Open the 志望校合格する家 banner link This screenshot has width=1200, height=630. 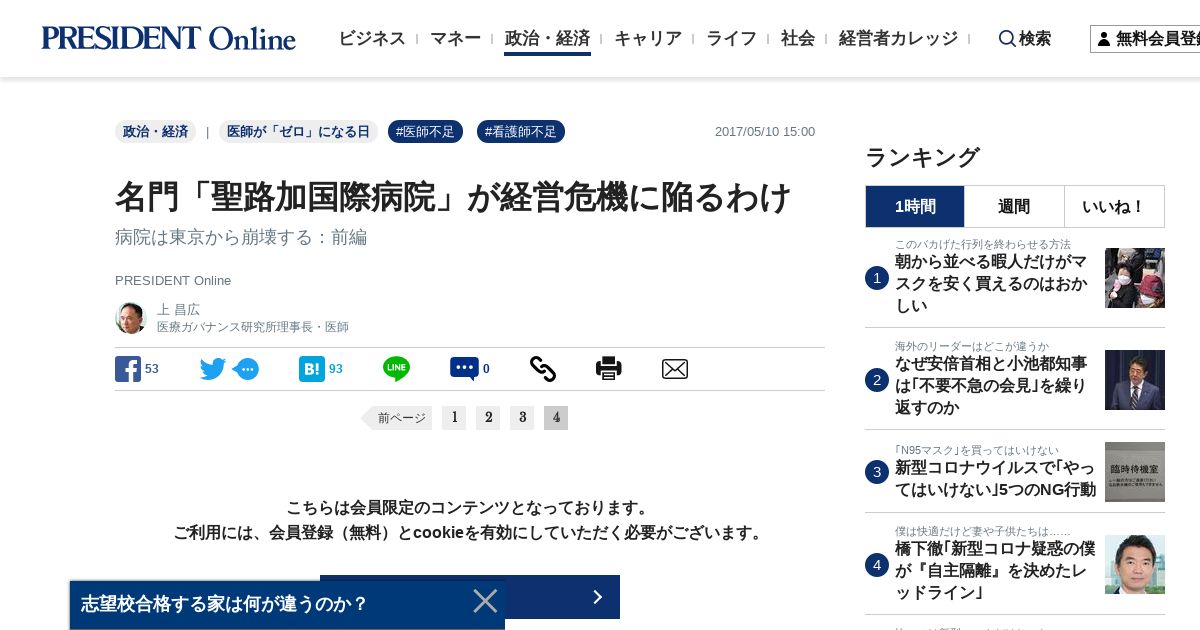click(225, 603)
